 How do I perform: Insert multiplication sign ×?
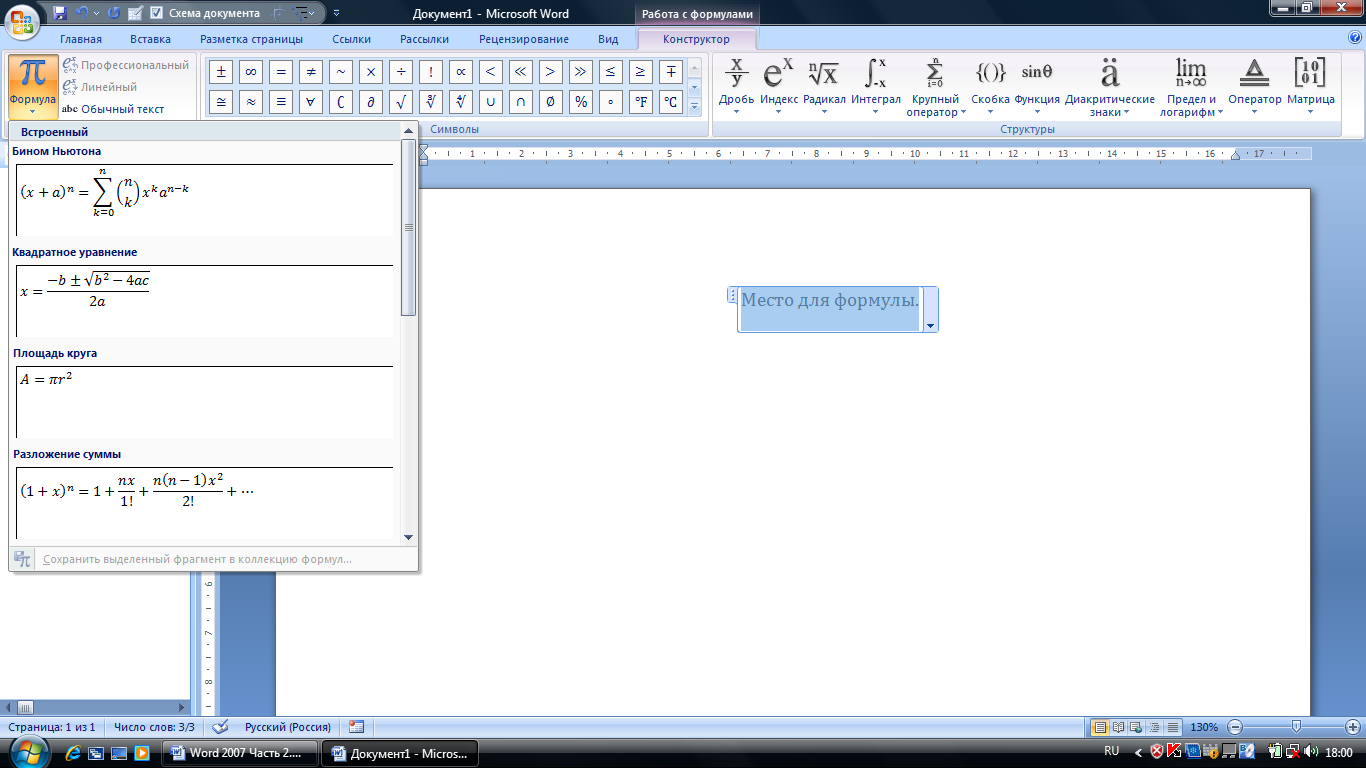click(x=371, y=71)
